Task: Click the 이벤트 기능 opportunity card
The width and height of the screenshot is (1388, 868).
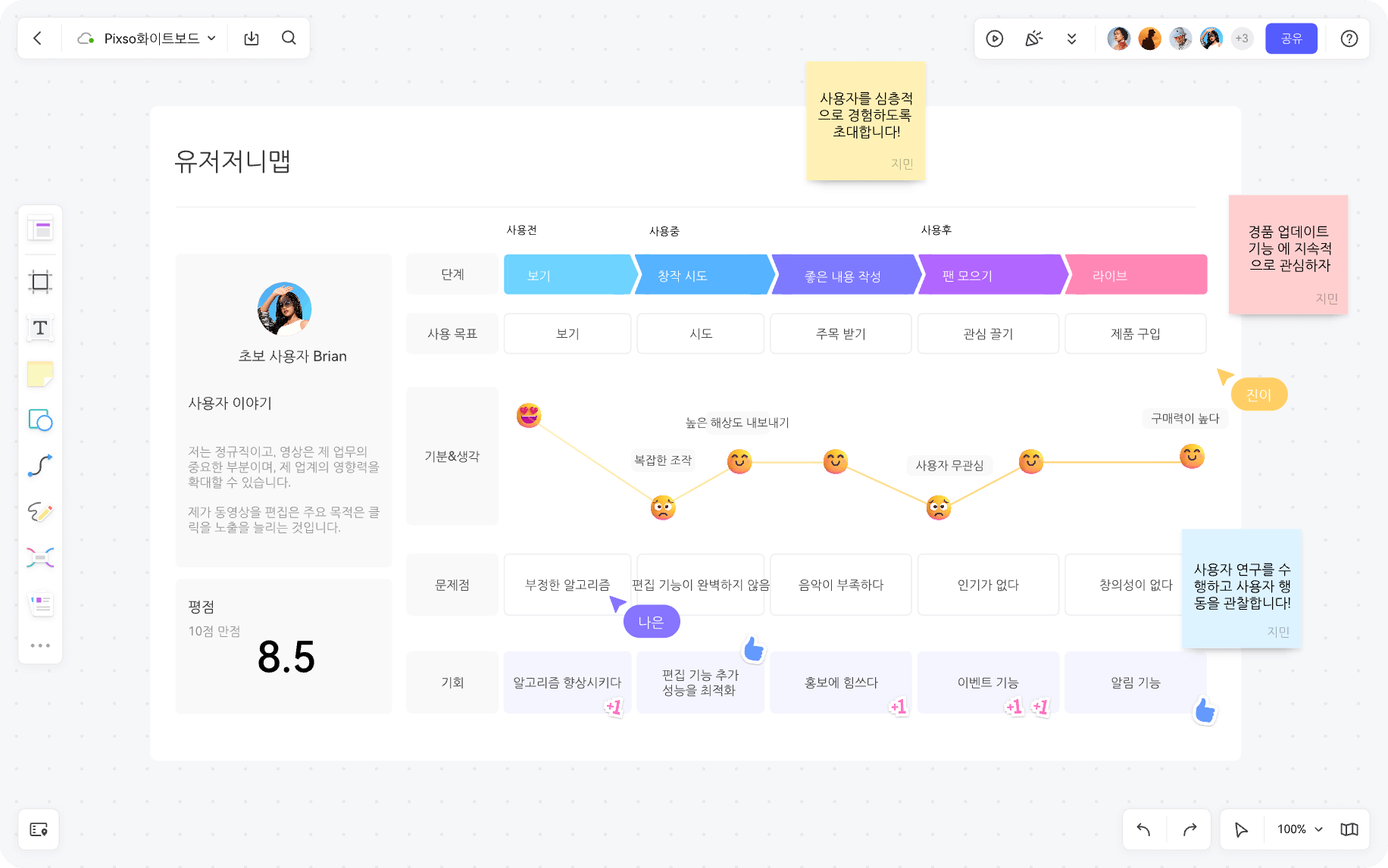Action: (988, 682)
